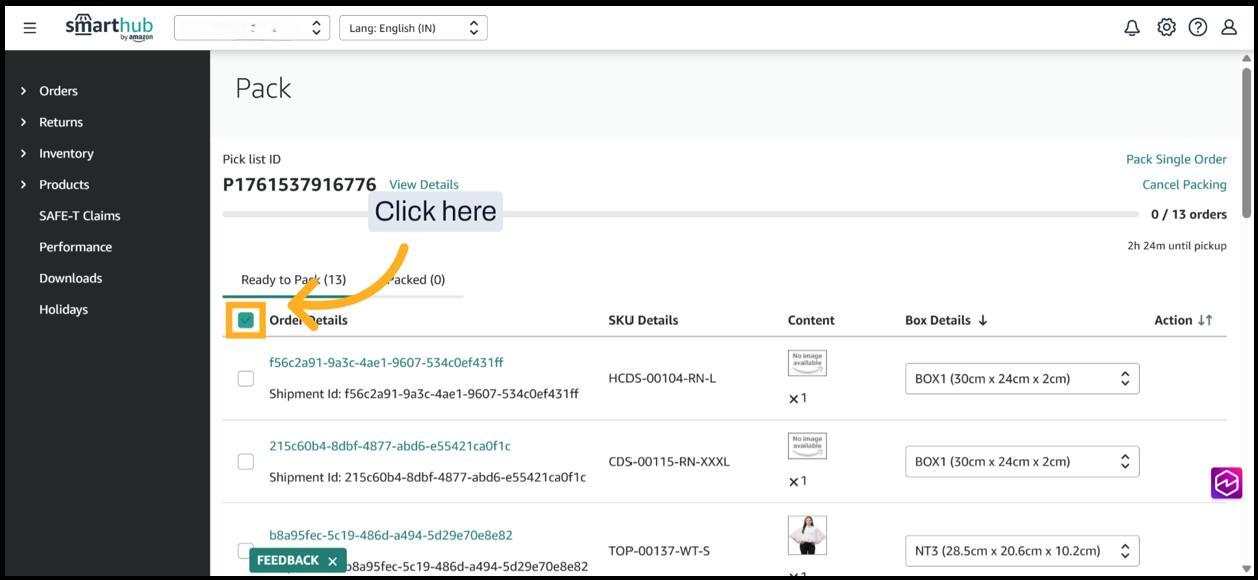Check the box for order 215c60b4
The width and height of the screenshot is (1258, 580).
tap(246, 462)
